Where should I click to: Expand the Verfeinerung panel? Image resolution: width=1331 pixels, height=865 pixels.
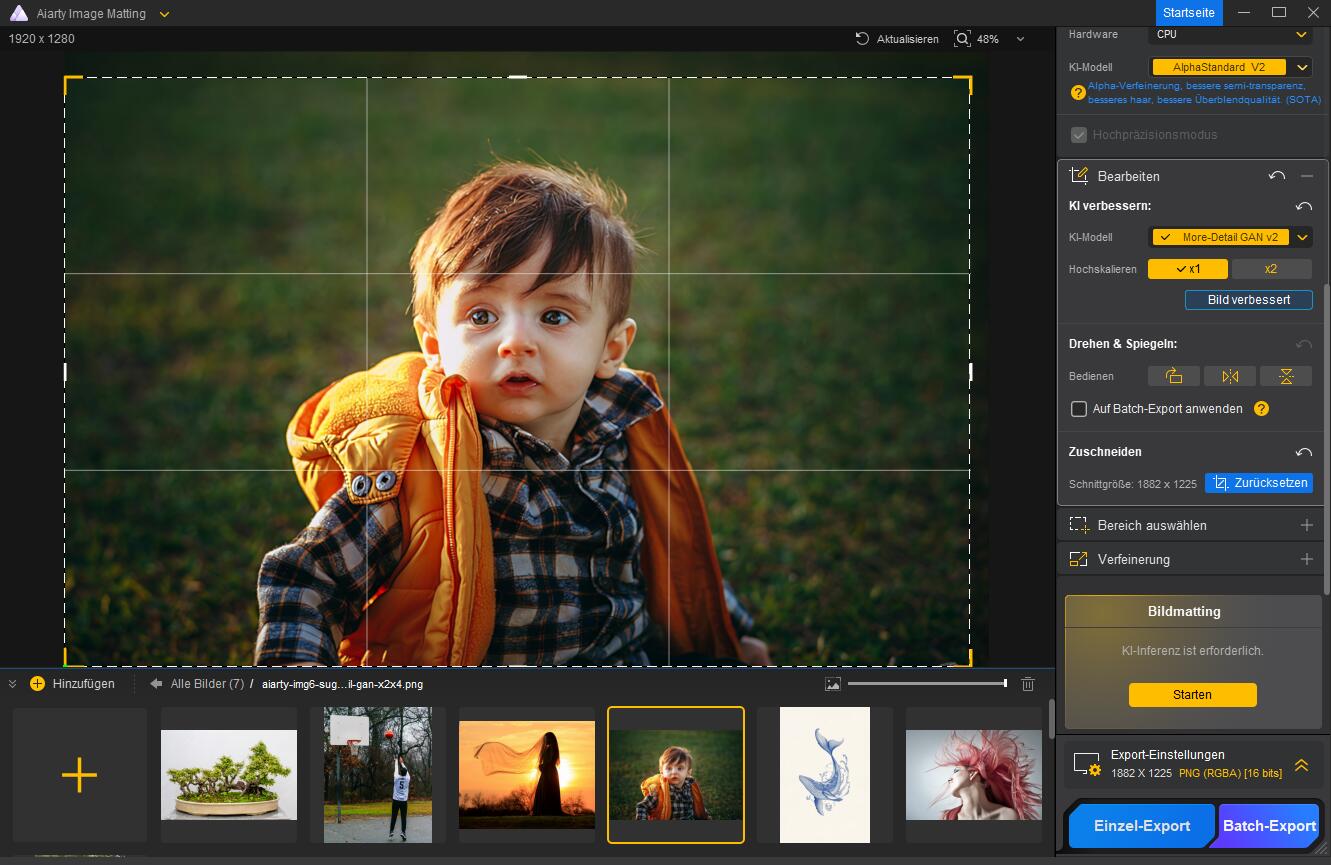coord(1306,559)
